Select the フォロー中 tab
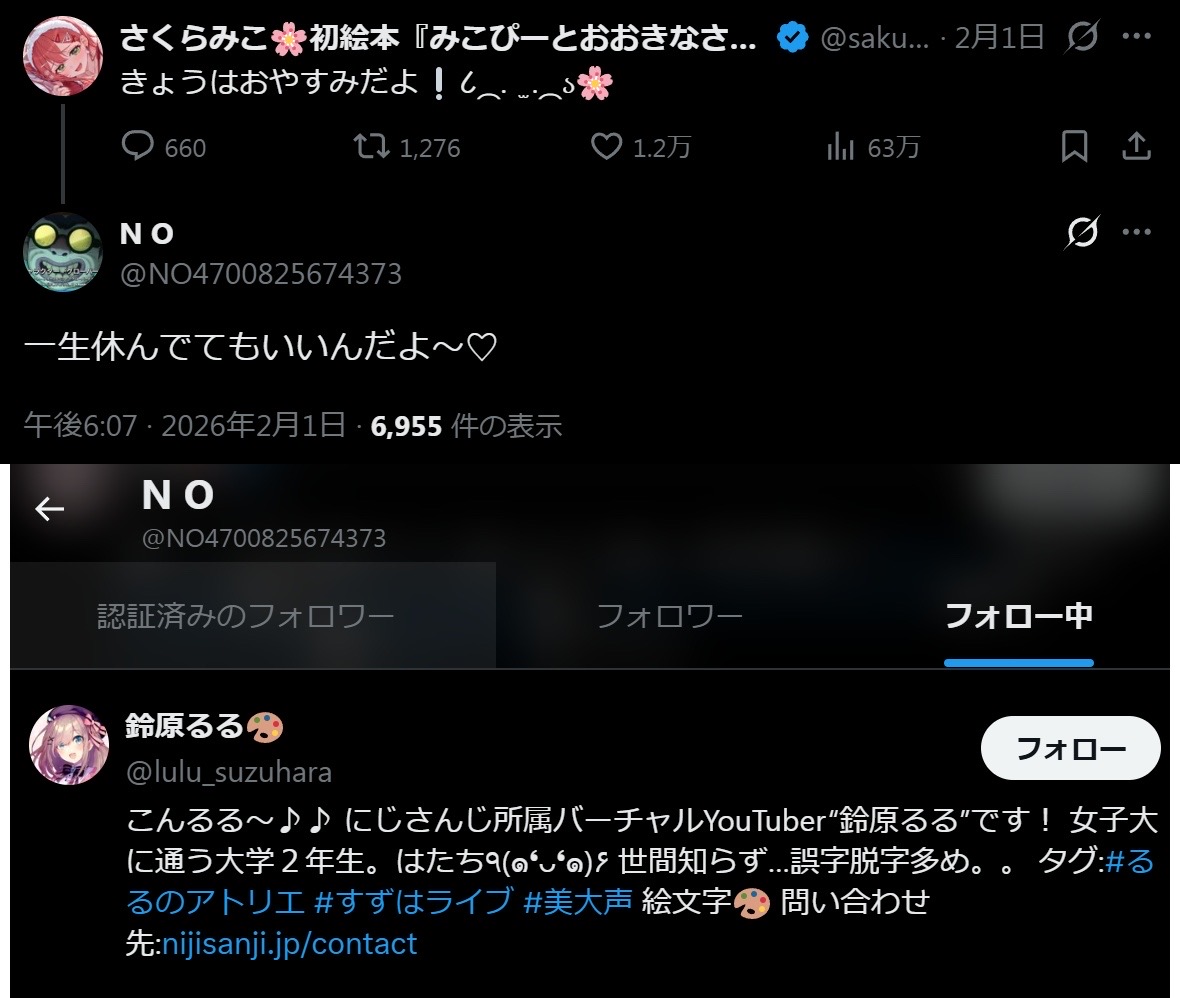This screenshot has height=998, width=1180. (1018, 616)
